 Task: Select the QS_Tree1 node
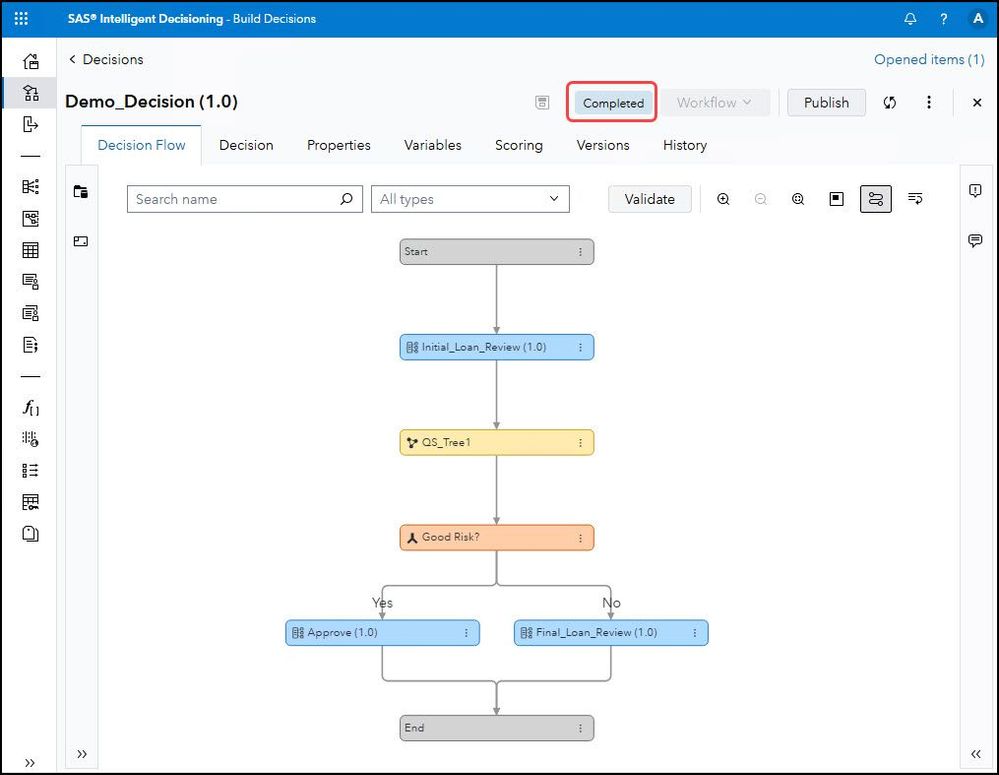[x=497, y=443]
